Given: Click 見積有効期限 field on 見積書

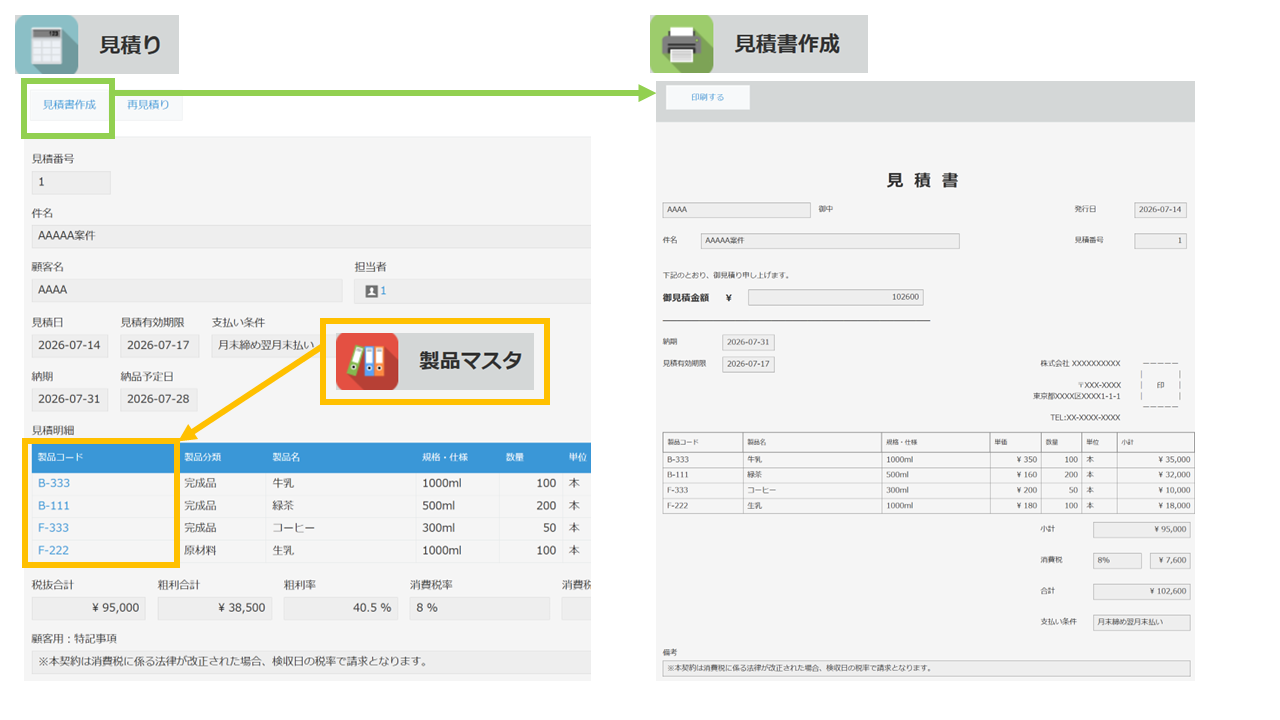Looking at the screenshot, I should click(x=749, y=364).
